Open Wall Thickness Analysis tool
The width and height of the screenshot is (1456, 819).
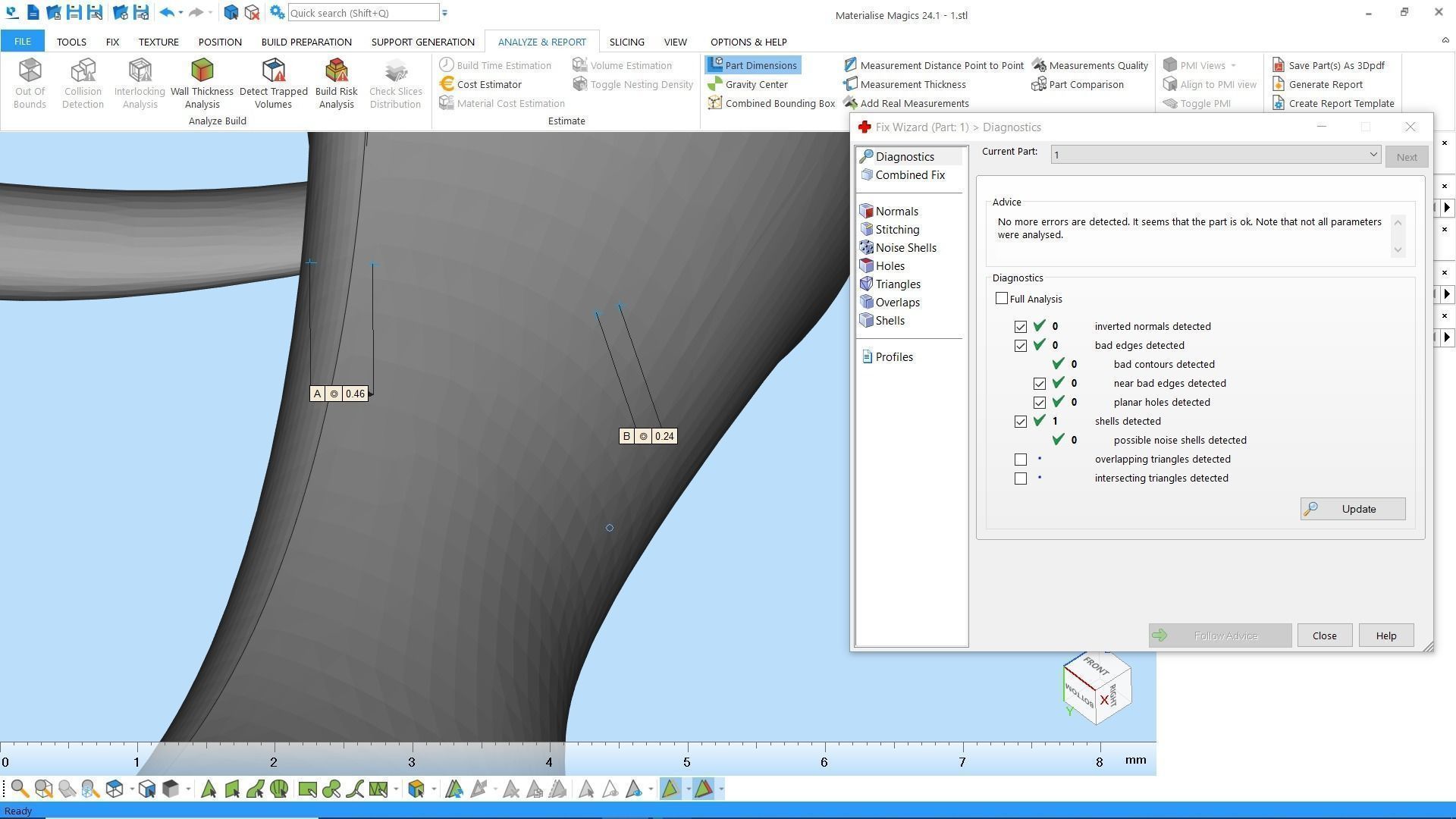[202, 71]
